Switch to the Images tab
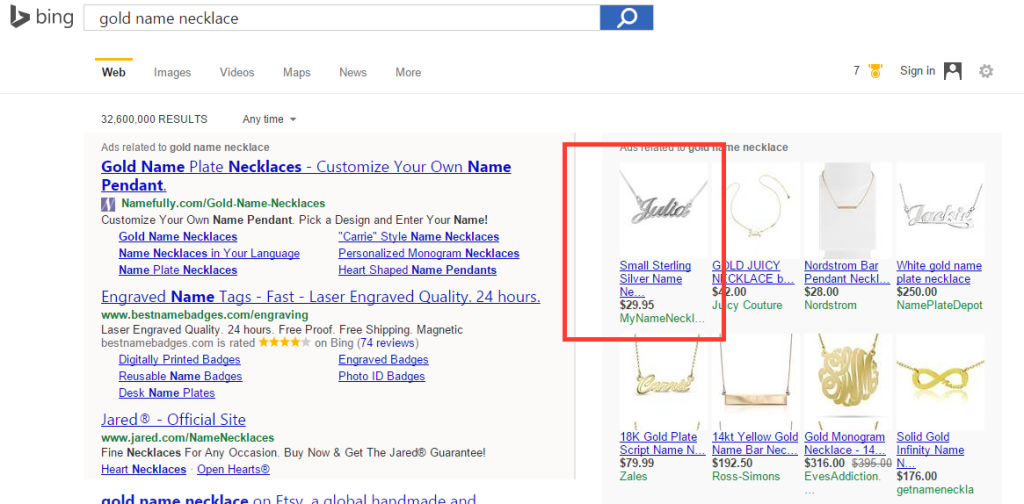The image size is (1024, 504). [172, 72]
